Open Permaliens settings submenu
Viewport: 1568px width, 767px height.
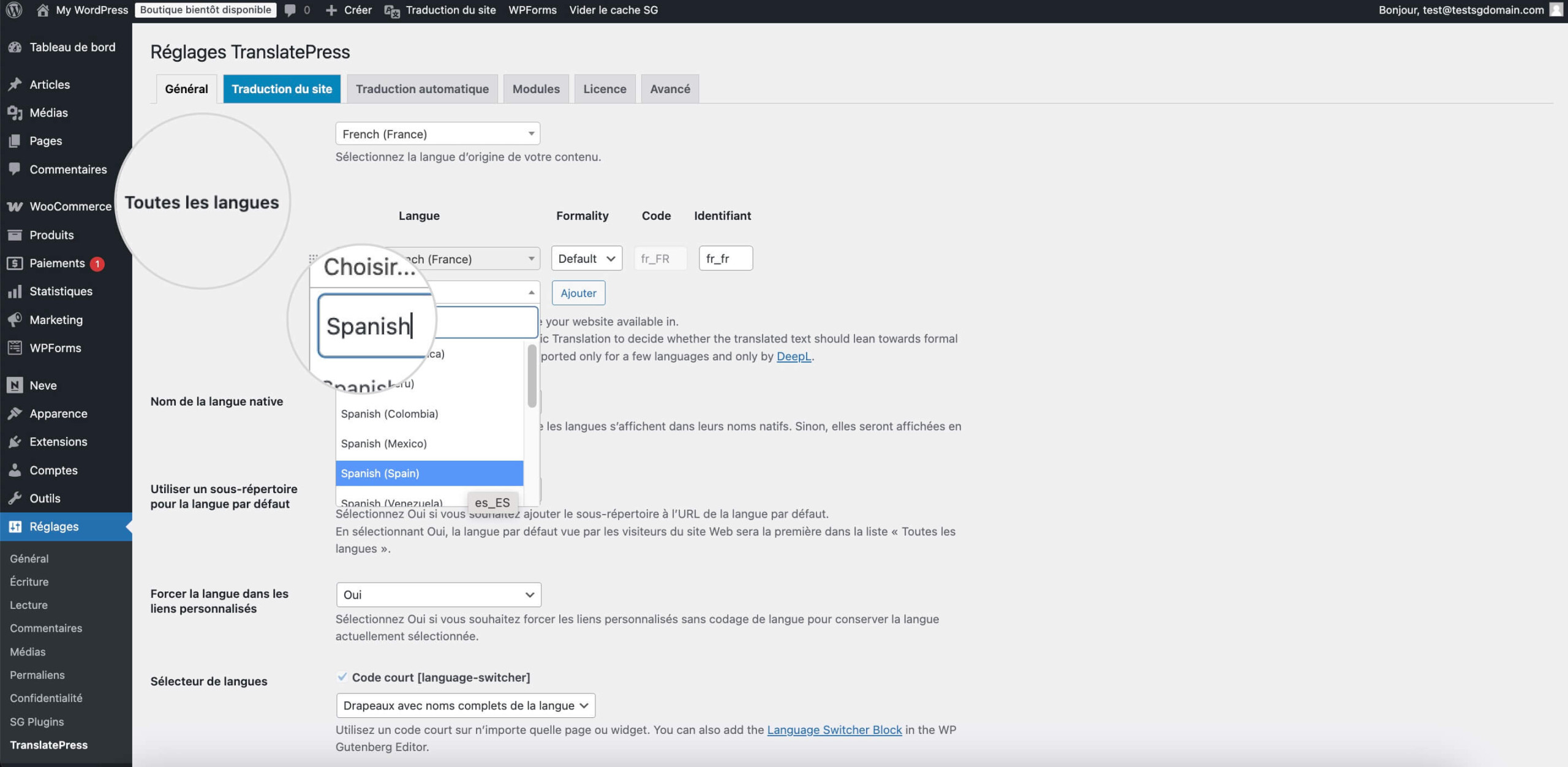[37, 674]
